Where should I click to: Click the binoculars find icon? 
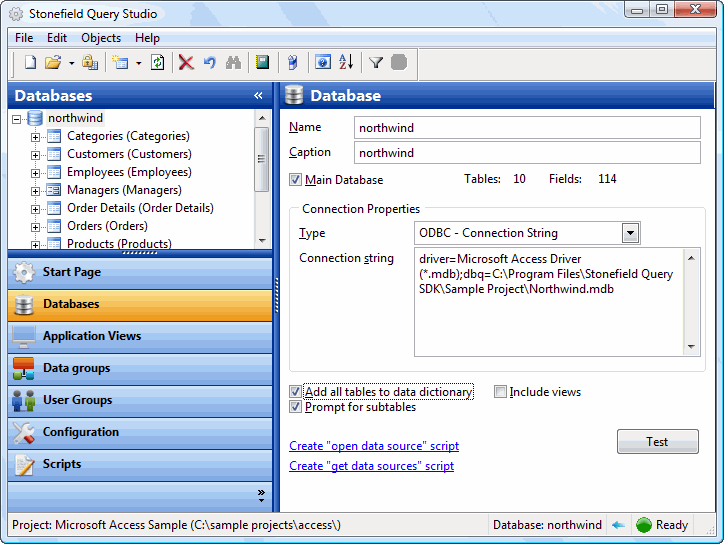(x=233, y=63)
